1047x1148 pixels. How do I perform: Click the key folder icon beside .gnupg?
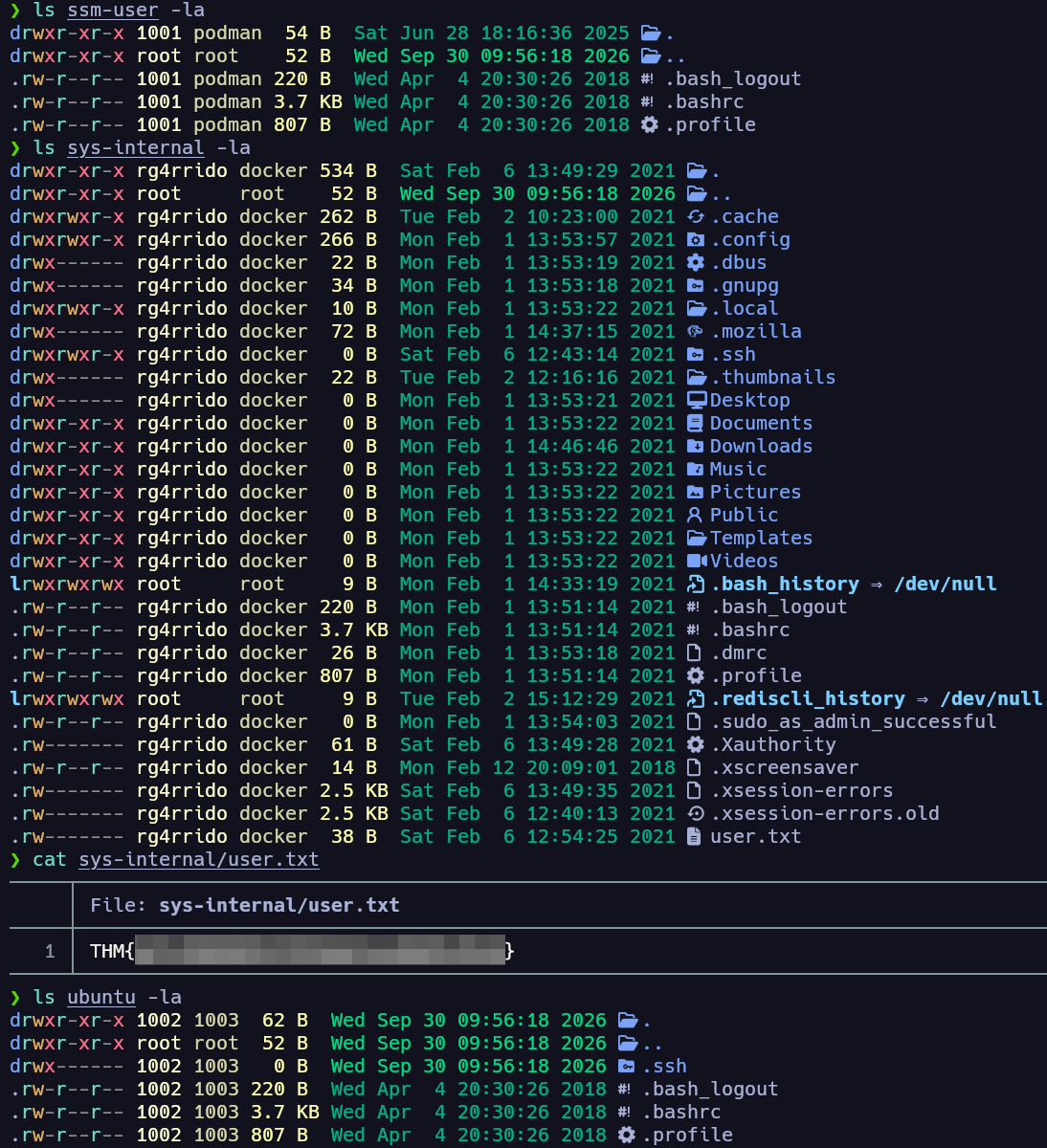click(x=696, y=286)
